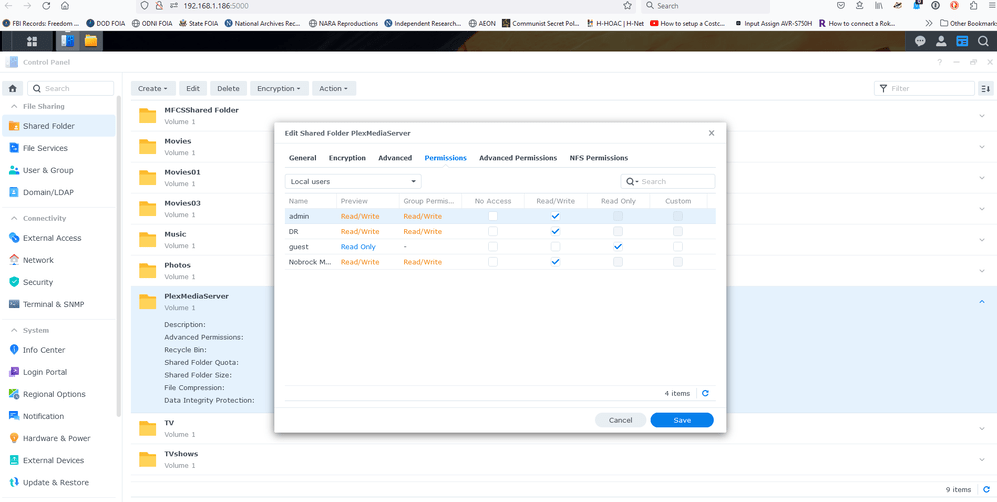Refresh the shared folder list at bottom right

(986, 489)
